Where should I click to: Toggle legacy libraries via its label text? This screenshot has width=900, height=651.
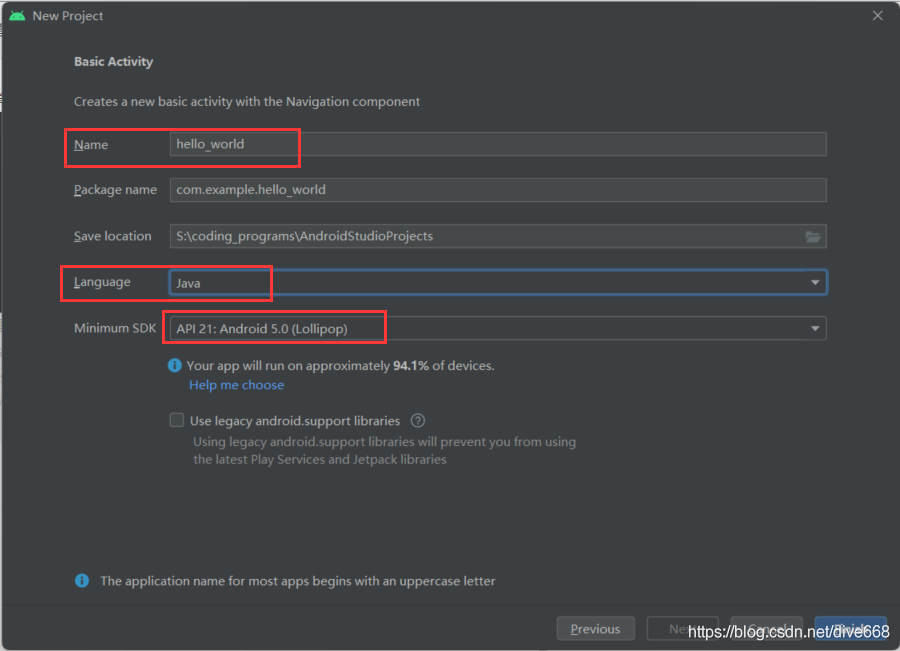click(294, 421)
